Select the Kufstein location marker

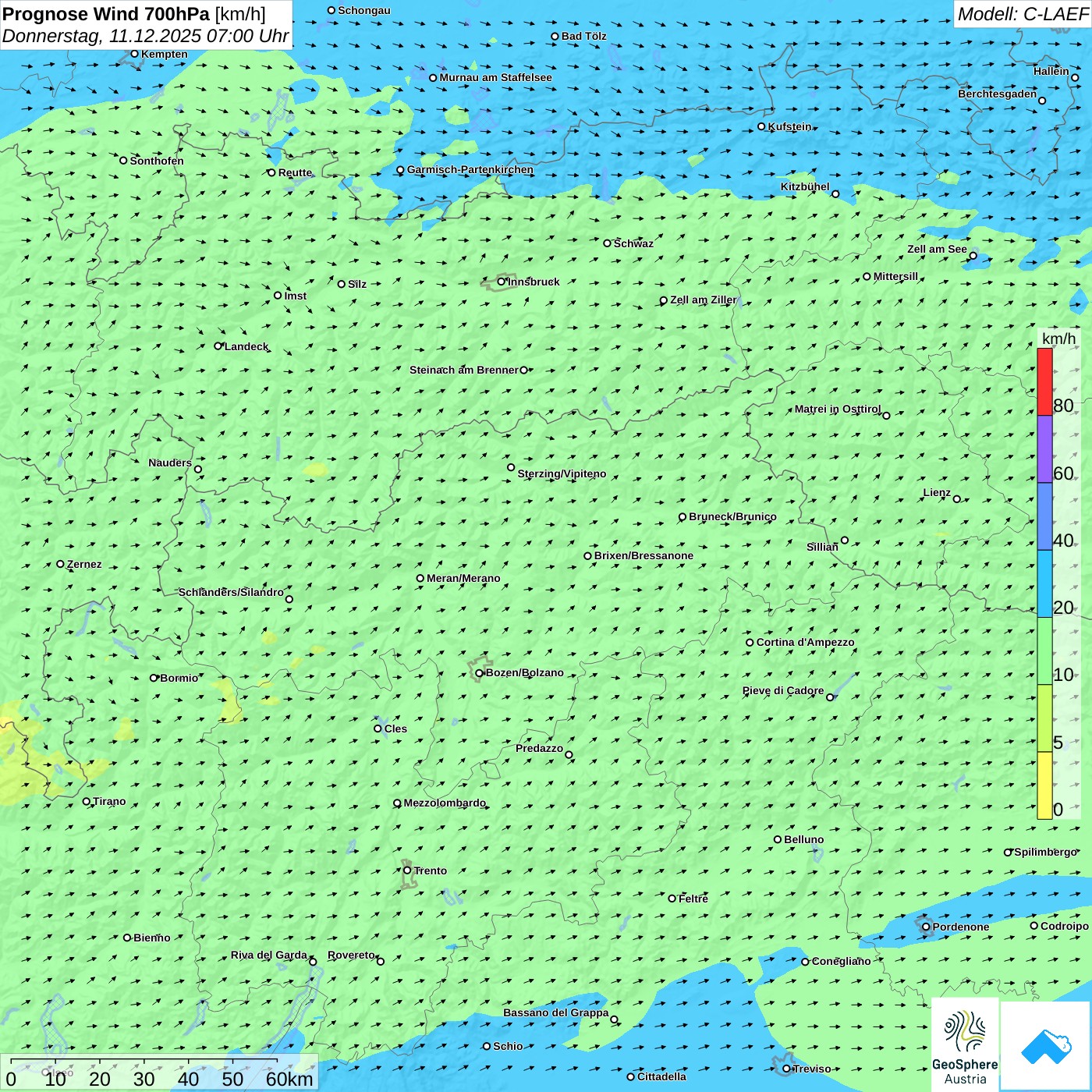click(x=761, y=126)
